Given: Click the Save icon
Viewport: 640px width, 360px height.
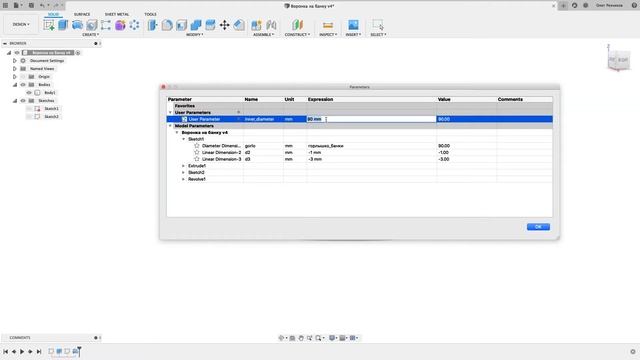Looking at the screenshot, I should pos(31,5).
